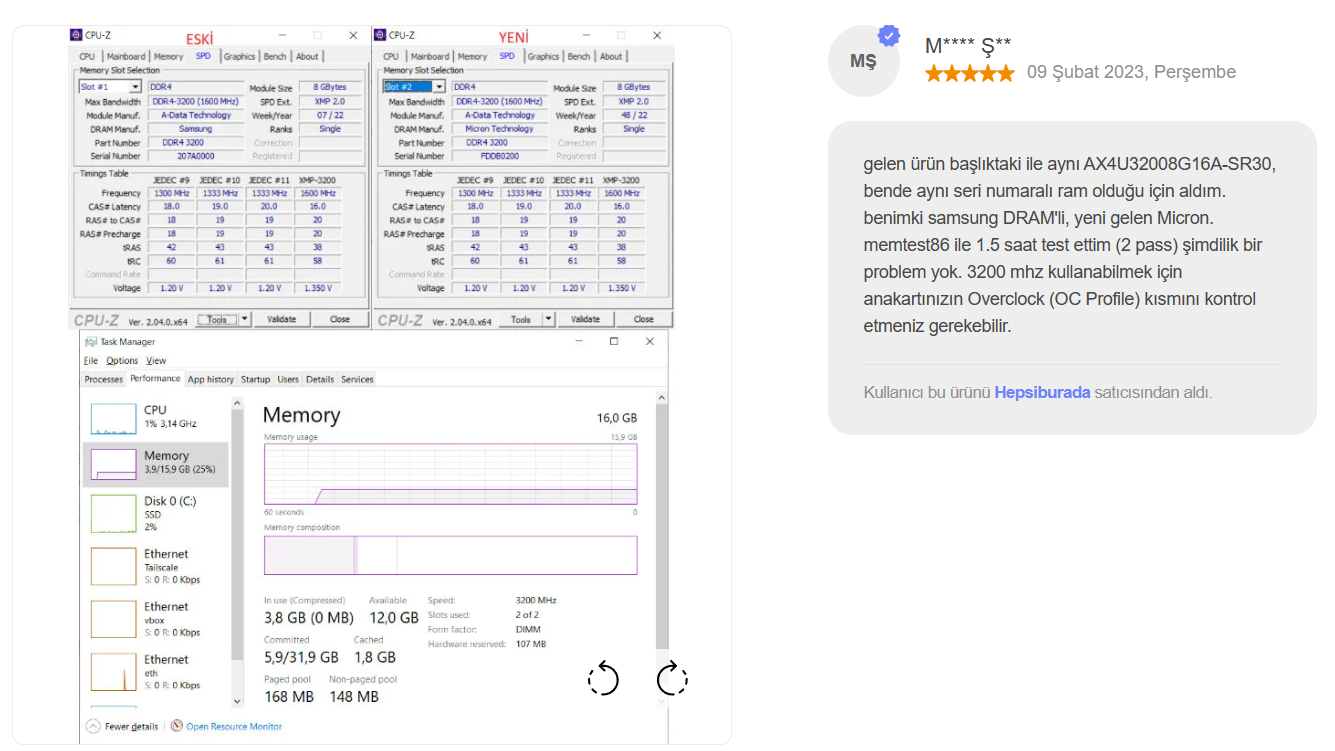The height and width of the screenshot is (751, 1335).
Task: Click the Speed value '3200 MHz' in Task Manager
Action: click(536, 601)
